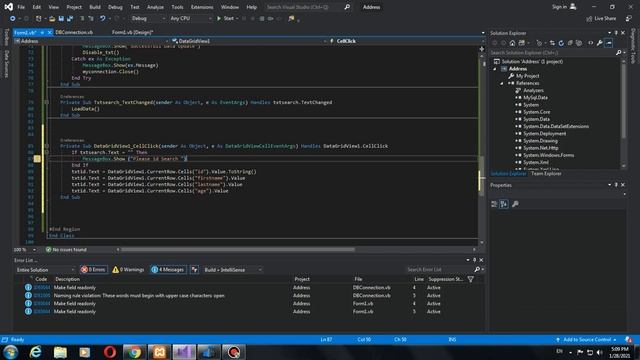Open XAMPP from the taskbar
This screenshot has width=640, height=360.
point(159,352)
